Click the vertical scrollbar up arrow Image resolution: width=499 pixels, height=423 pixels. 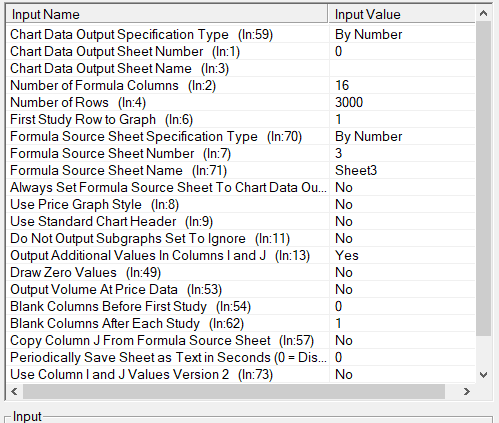click(483, 14)
